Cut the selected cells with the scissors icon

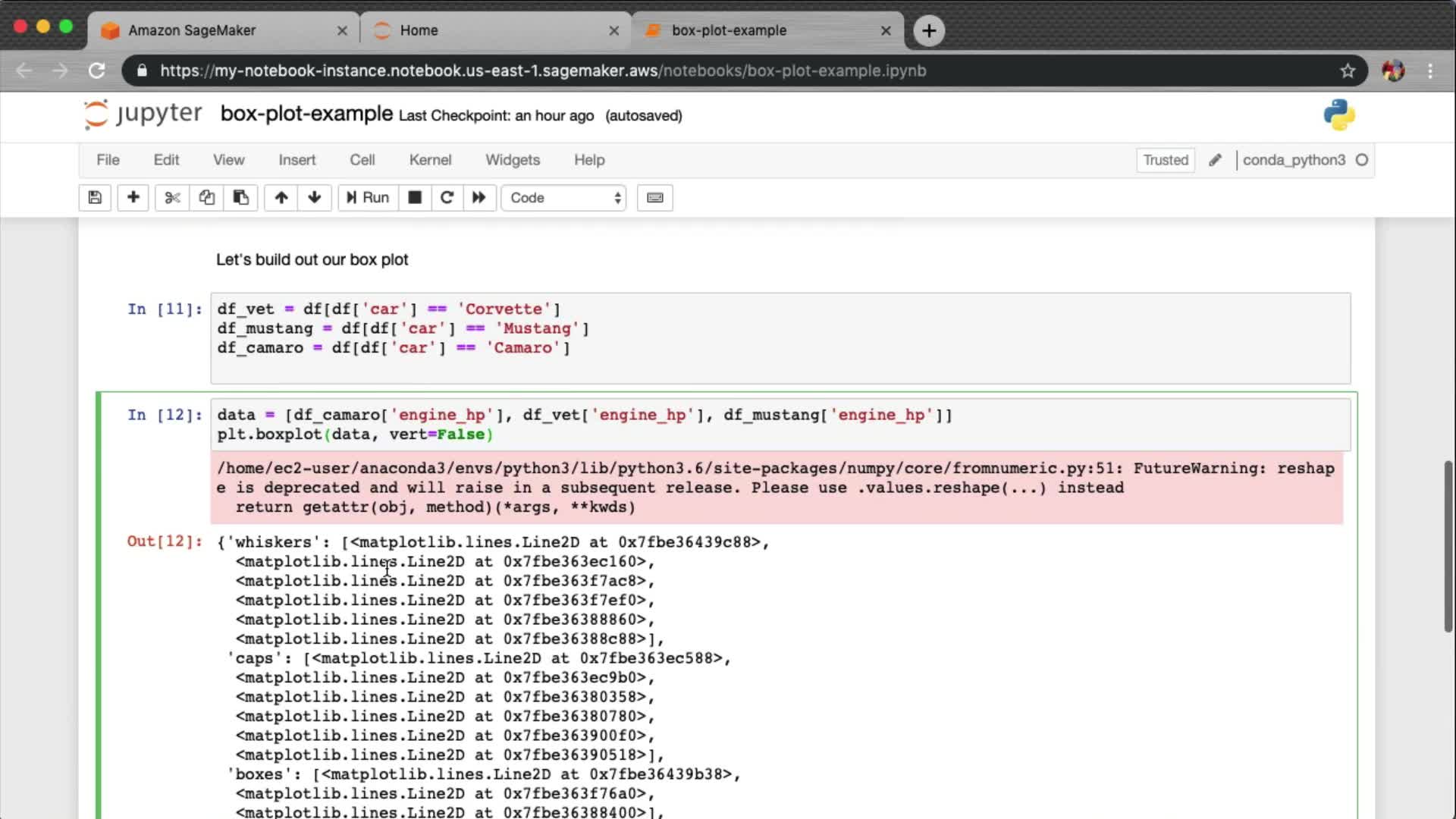click(x=172, y=198)
